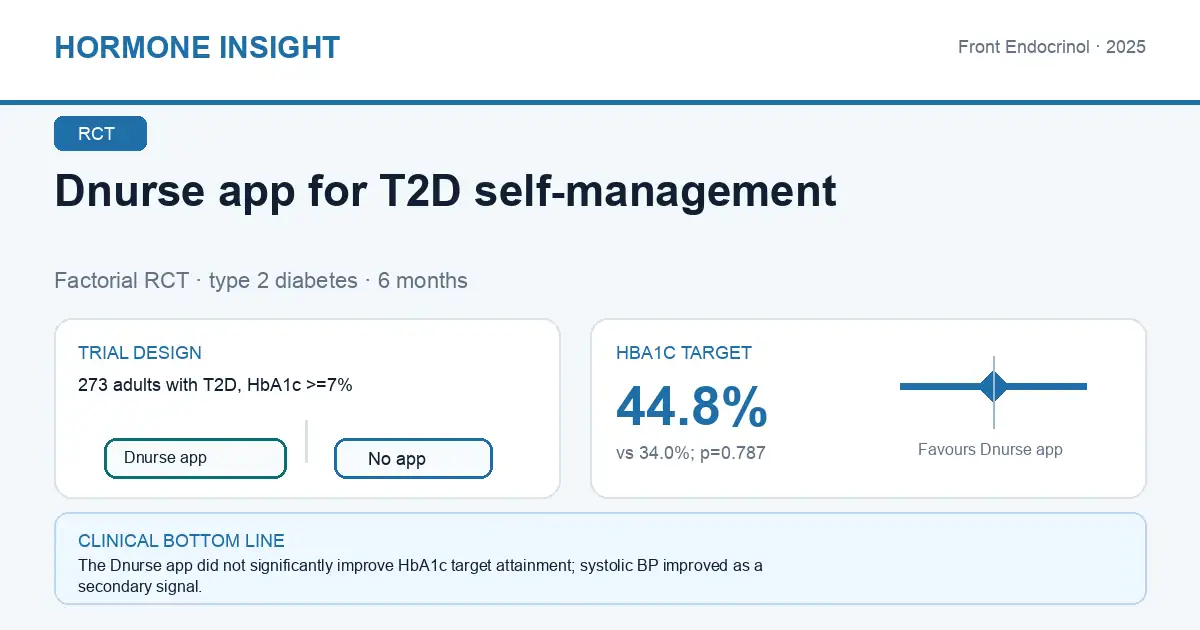Screen dimensions: 1200x630
Task: Click the Favours Dnurse app label
Action: click(x=990, y=450)
